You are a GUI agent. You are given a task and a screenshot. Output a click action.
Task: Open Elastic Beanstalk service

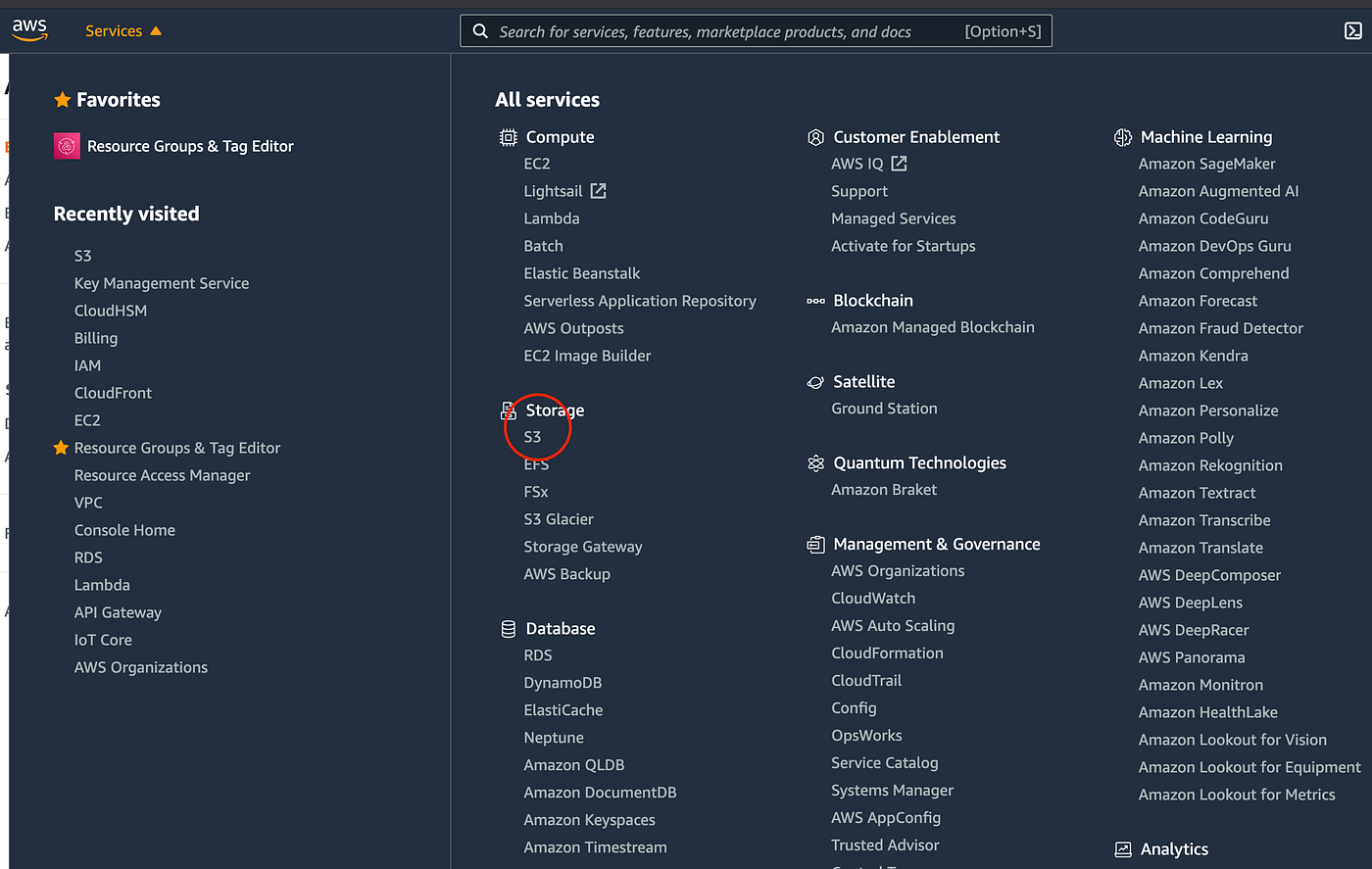582,273
